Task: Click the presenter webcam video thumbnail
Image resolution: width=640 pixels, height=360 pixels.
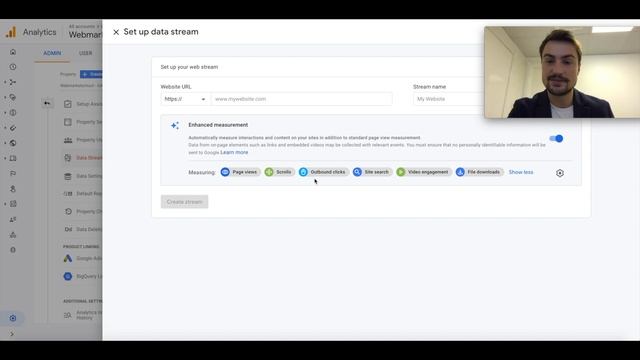Action: (x=562, y=72)
